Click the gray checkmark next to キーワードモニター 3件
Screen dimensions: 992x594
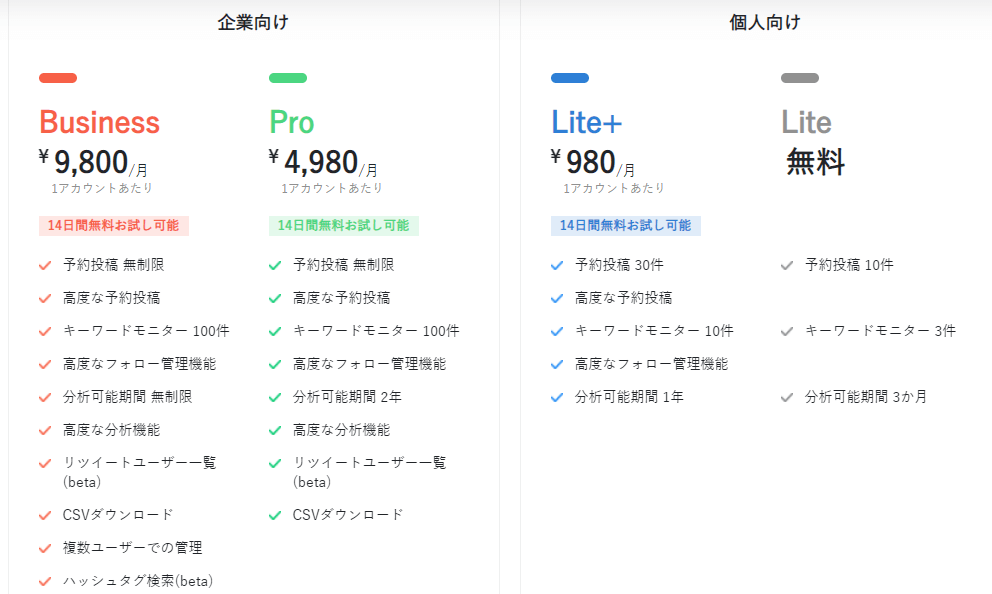(787, 331)
